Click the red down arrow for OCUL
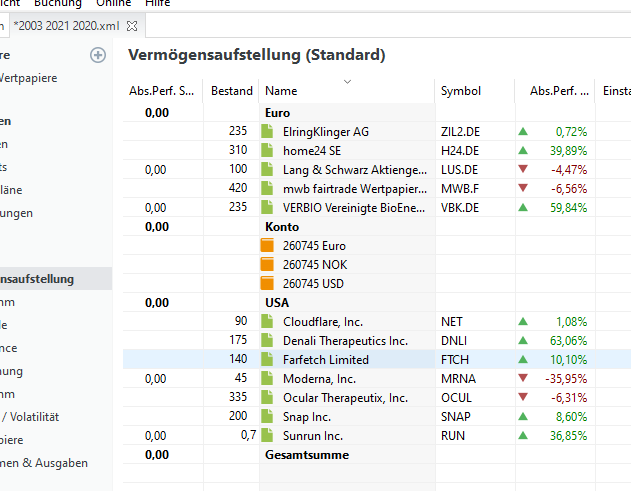This screenshot has width=631, height=491. 523,397
